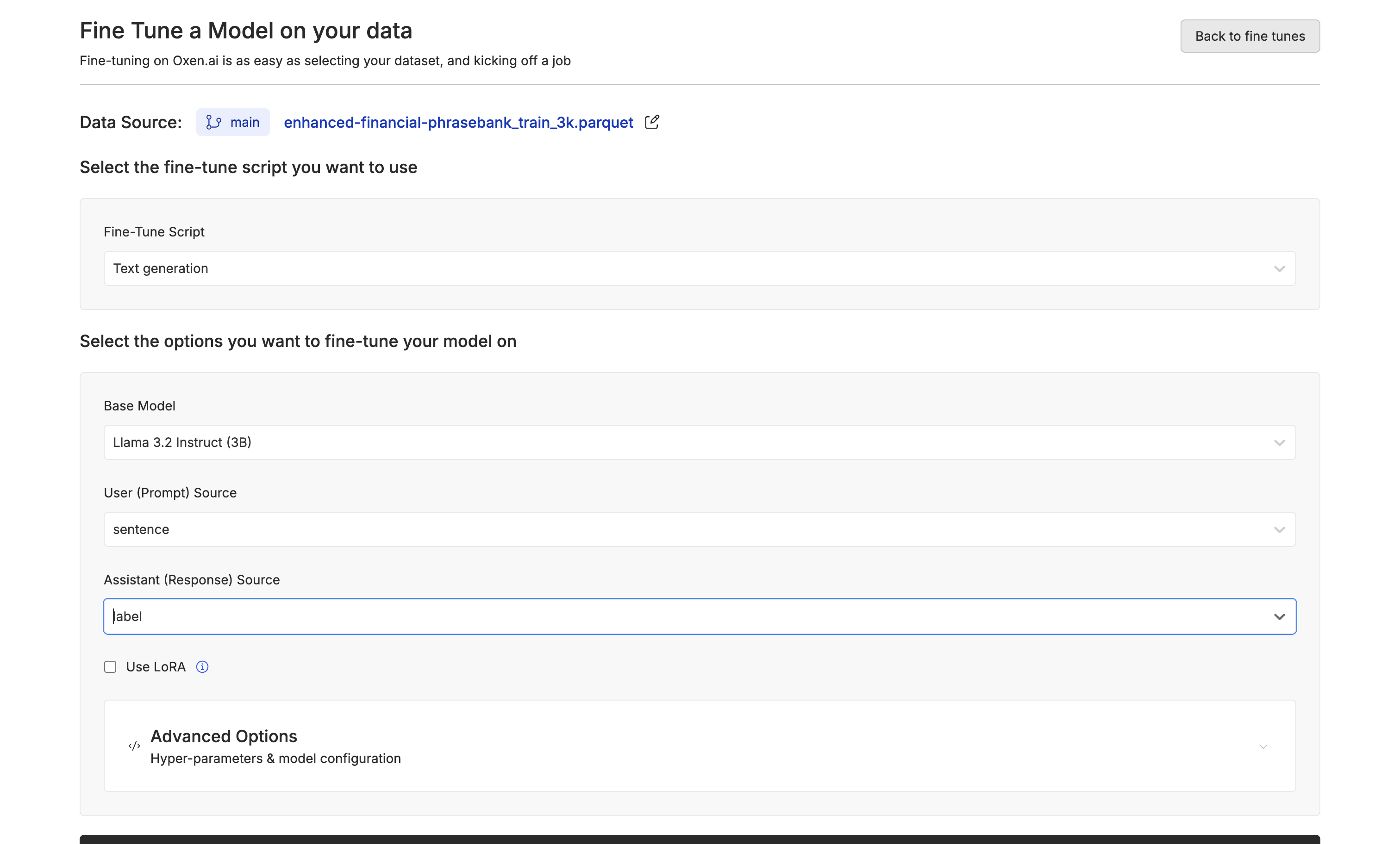
Task: Open enhanced-financial-phrasebank_train_3k.parquet link
Action: (x=458, y=122)
